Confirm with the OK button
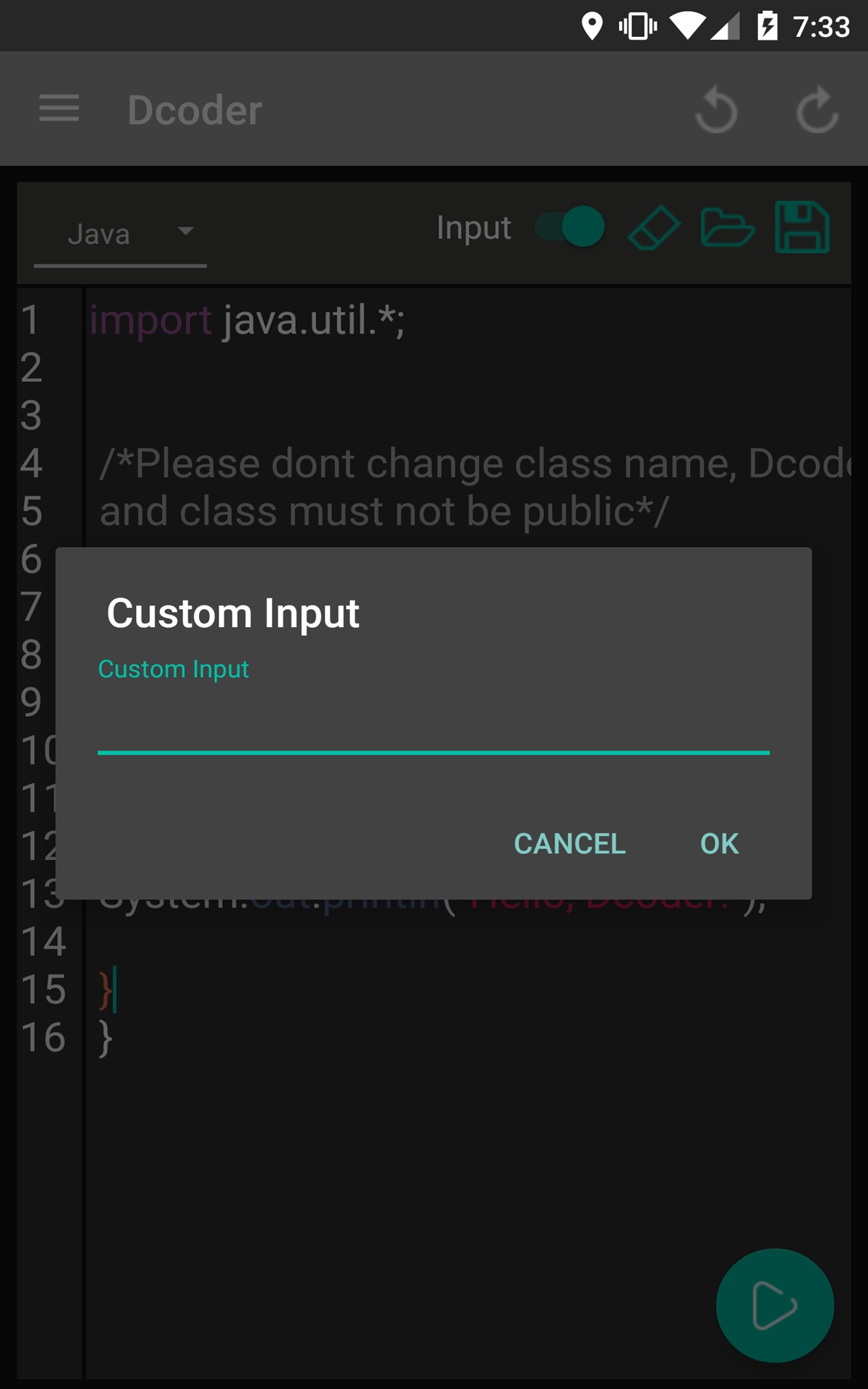Screen dimensions: 868x1389 point(718,844)
